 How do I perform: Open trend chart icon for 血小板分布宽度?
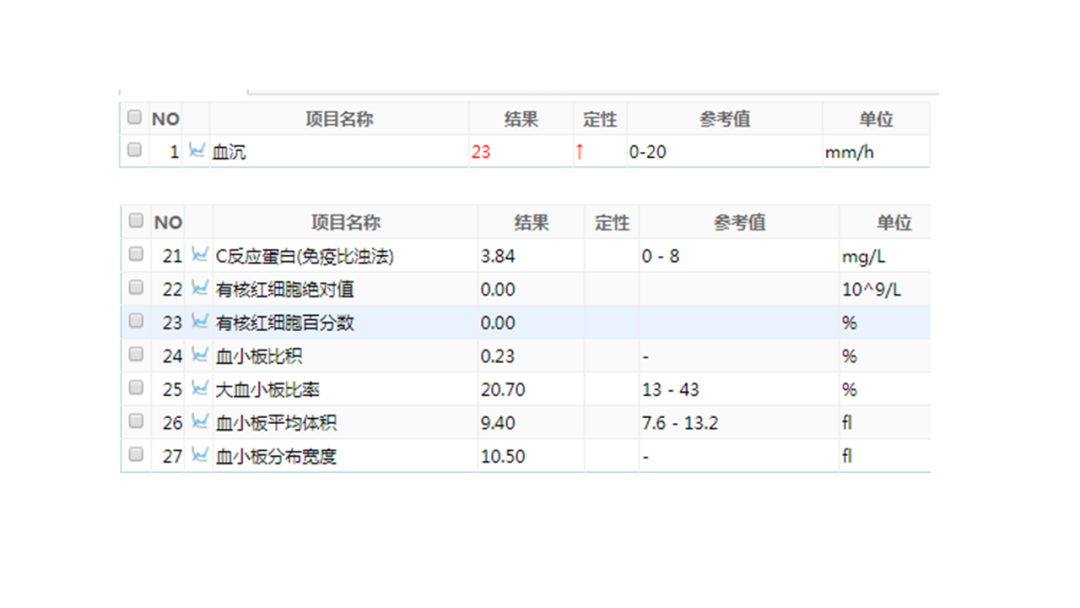(x=200, y=455)
